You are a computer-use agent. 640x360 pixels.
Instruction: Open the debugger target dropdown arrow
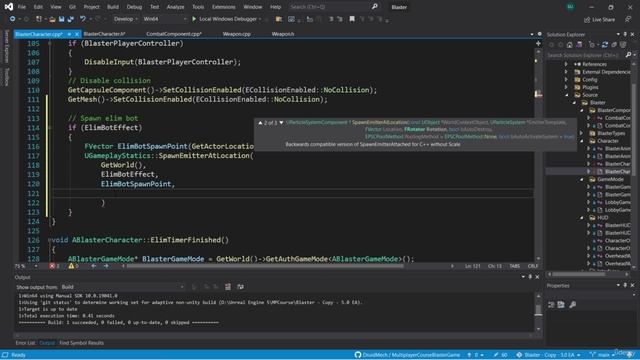[260, 19]
